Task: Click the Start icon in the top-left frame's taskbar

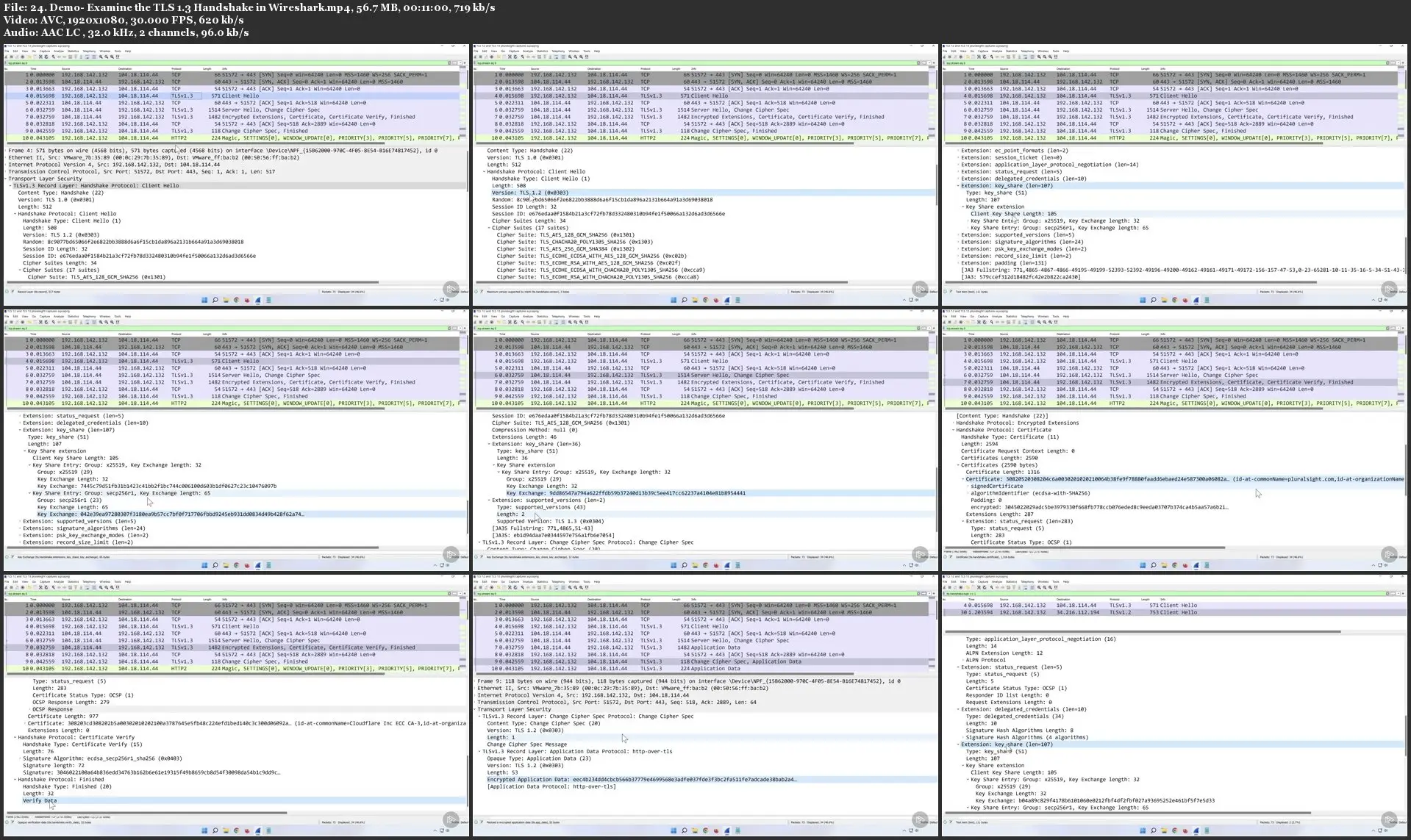Action: tap(204, 300)
